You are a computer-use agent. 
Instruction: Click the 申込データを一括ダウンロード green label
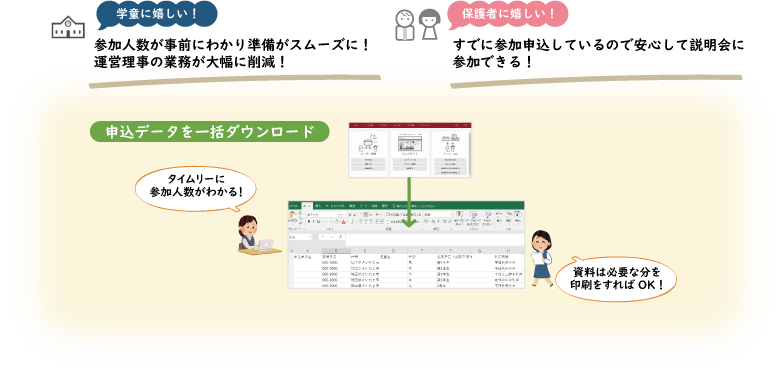tap(209, 132)
